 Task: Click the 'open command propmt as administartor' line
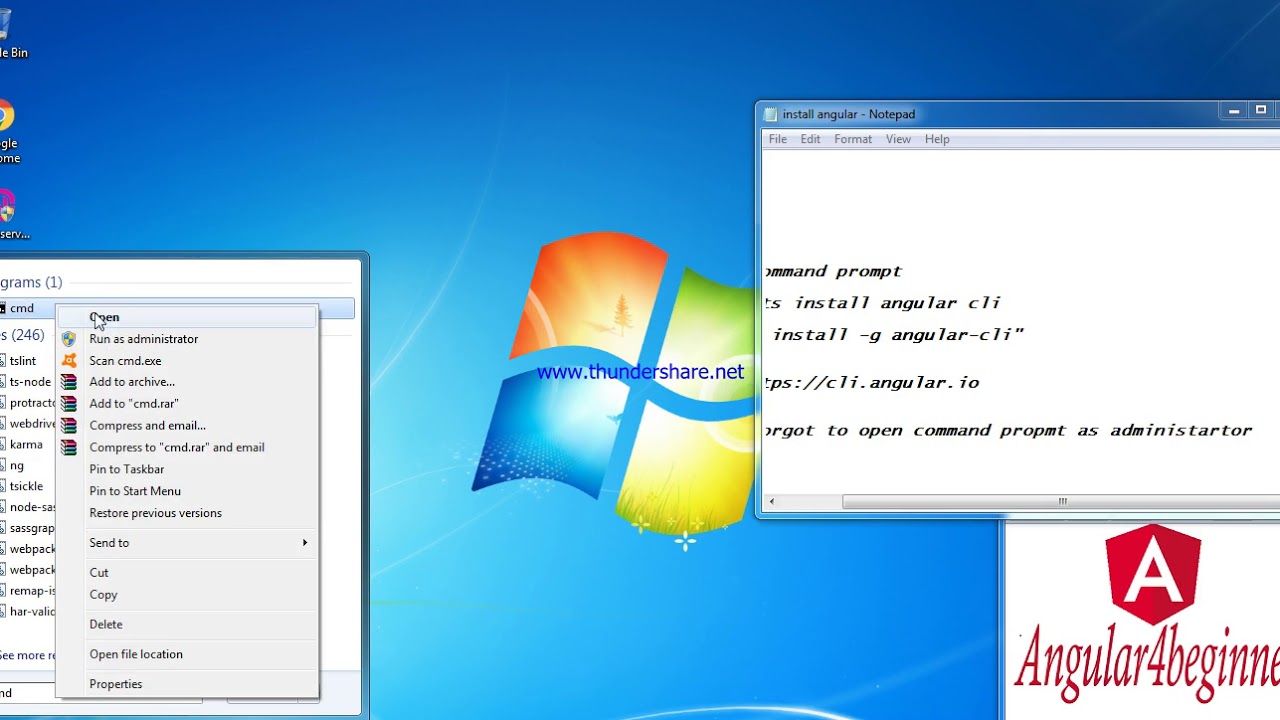point(1008,431)
